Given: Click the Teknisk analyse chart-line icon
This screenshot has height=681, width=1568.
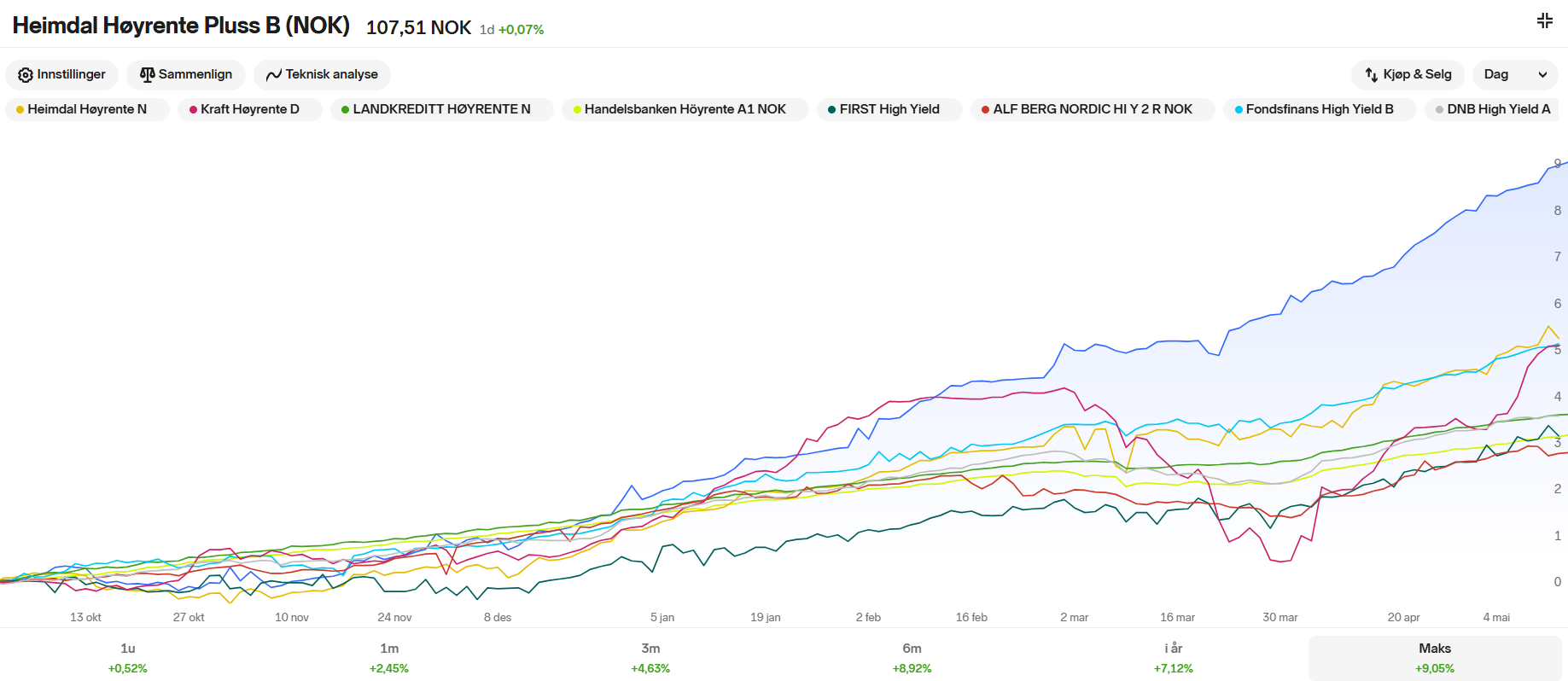Looking at the screenshot, I should coord(274,75).
